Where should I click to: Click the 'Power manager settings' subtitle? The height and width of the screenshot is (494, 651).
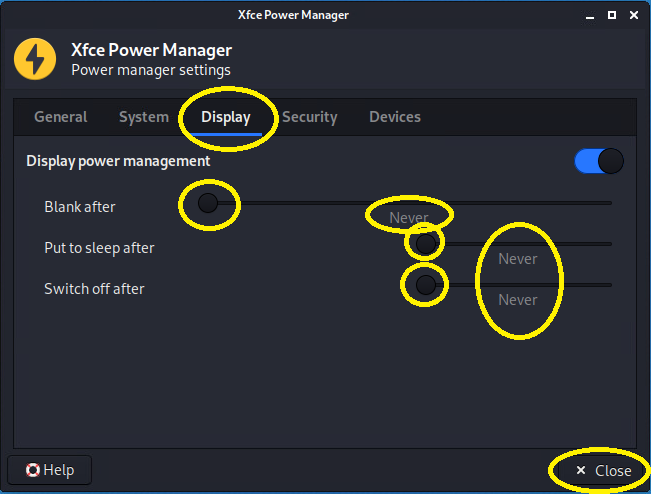(151, 70)
